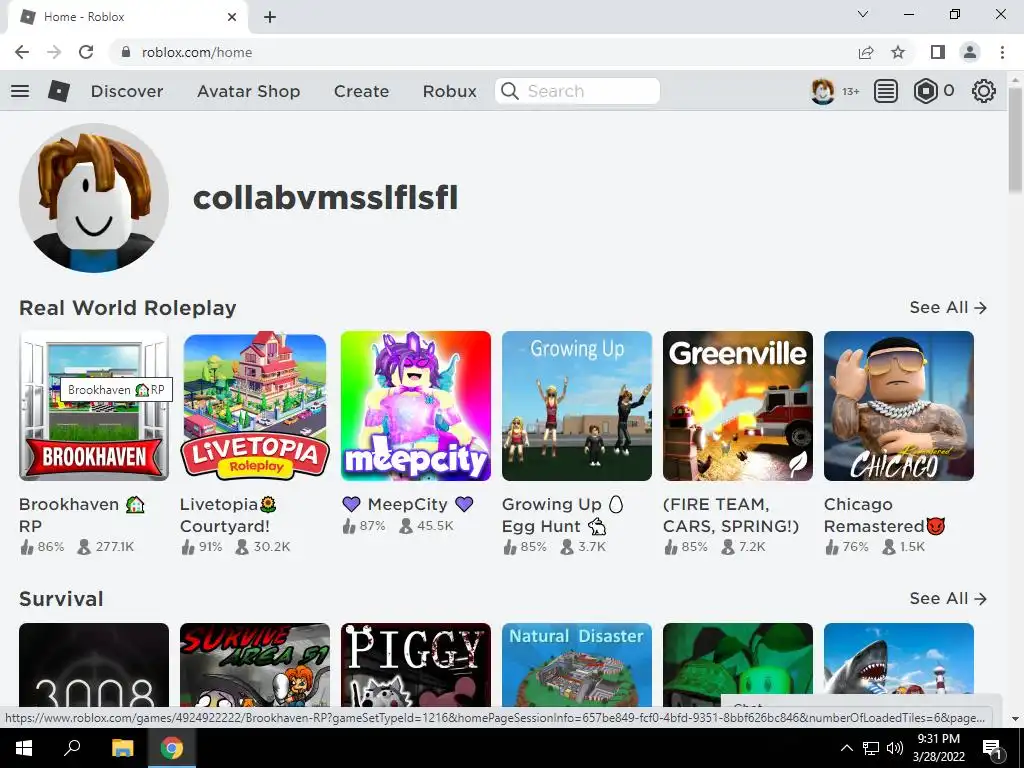Viewport: 1024px width, 768px height.
Task: Toggle the Chrome side panel
Action: tap(938, 52)
